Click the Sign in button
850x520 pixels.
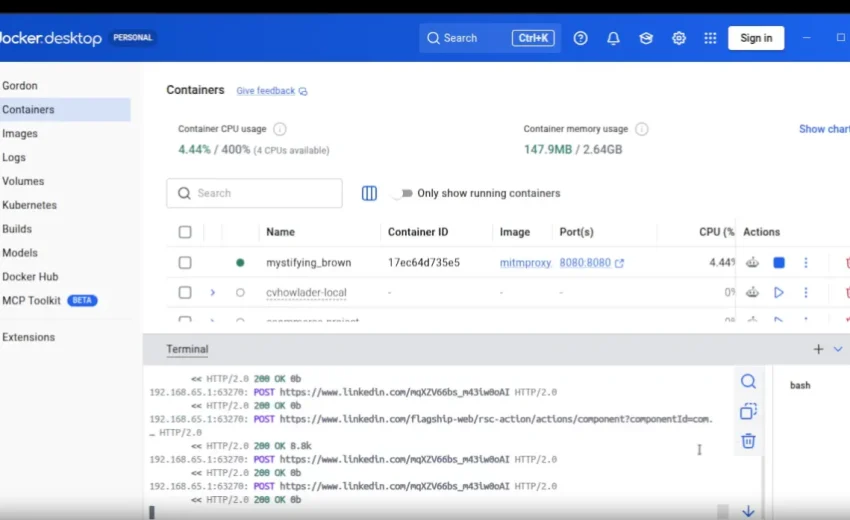coord(756,38)
